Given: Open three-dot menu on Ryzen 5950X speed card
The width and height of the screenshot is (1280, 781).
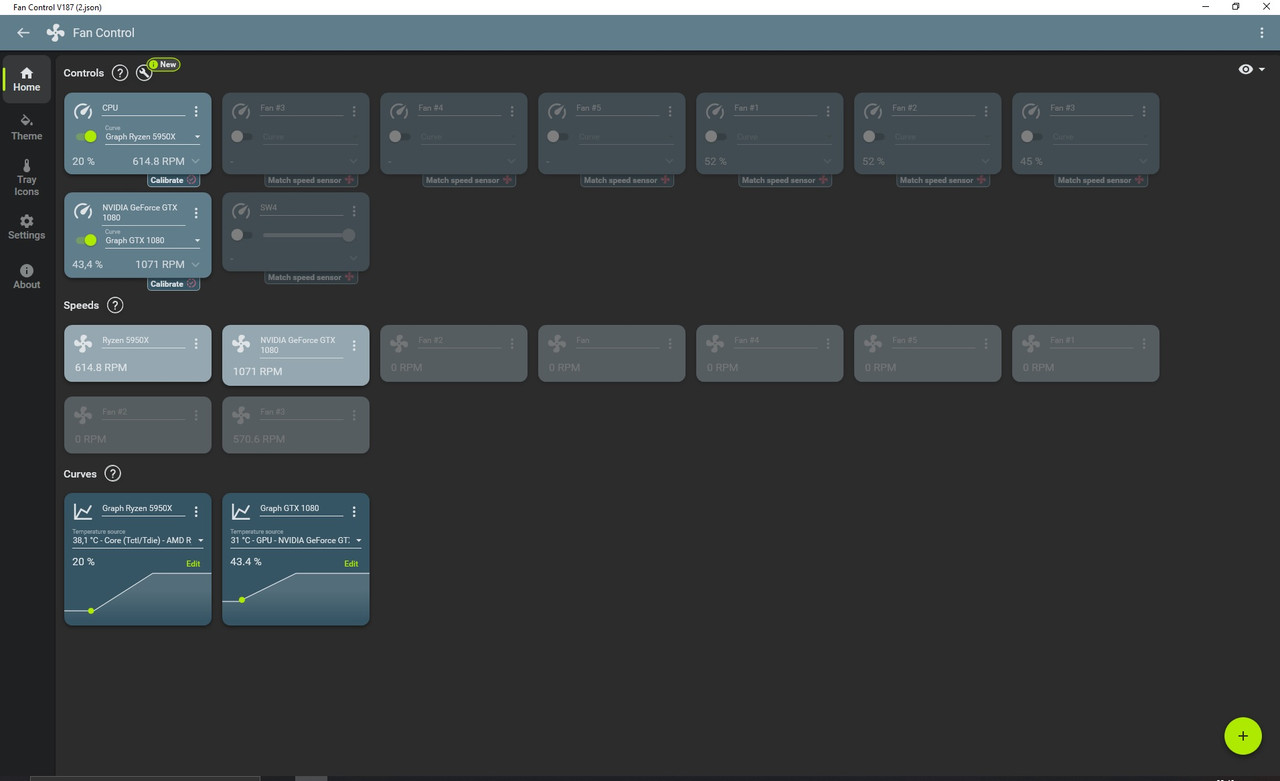Looking at the screenshot, I should point(196,344).
